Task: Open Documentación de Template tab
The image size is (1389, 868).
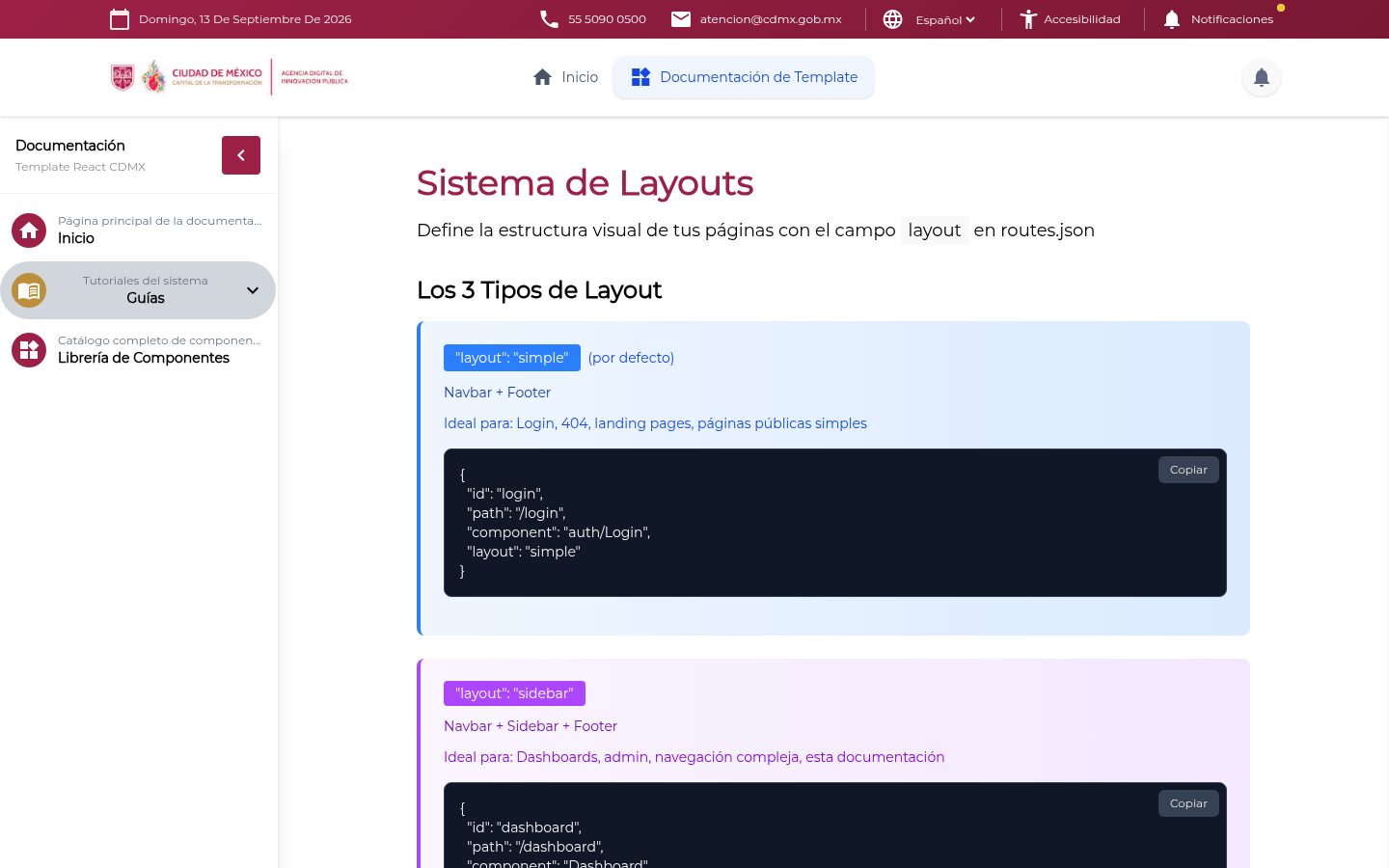Action: tap(744, 77)
